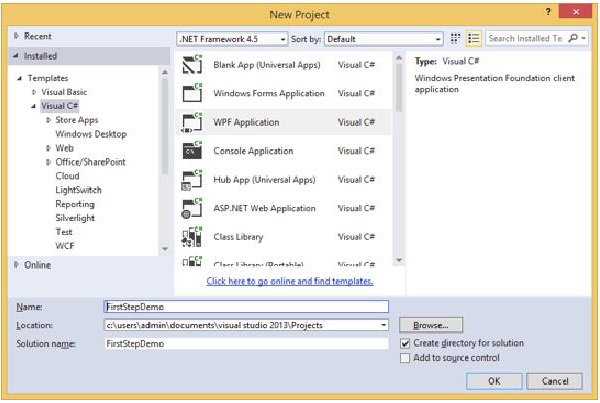Image resolution: width=600 pixels, height=403 pixels.
Task: Enable Add to source control checkbox
Action: [x=405, y=357]
